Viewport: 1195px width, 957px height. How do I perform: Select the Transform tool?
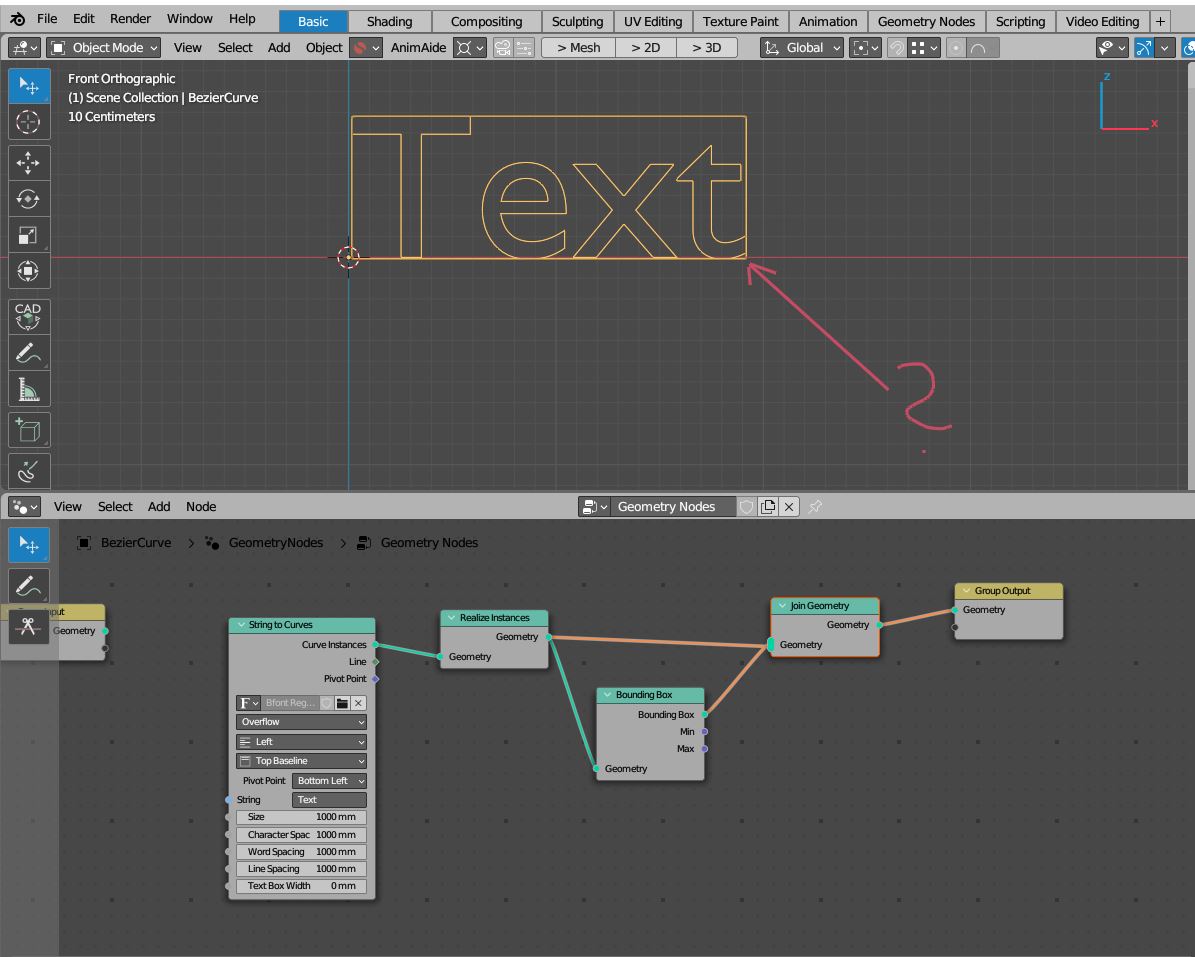29,271
